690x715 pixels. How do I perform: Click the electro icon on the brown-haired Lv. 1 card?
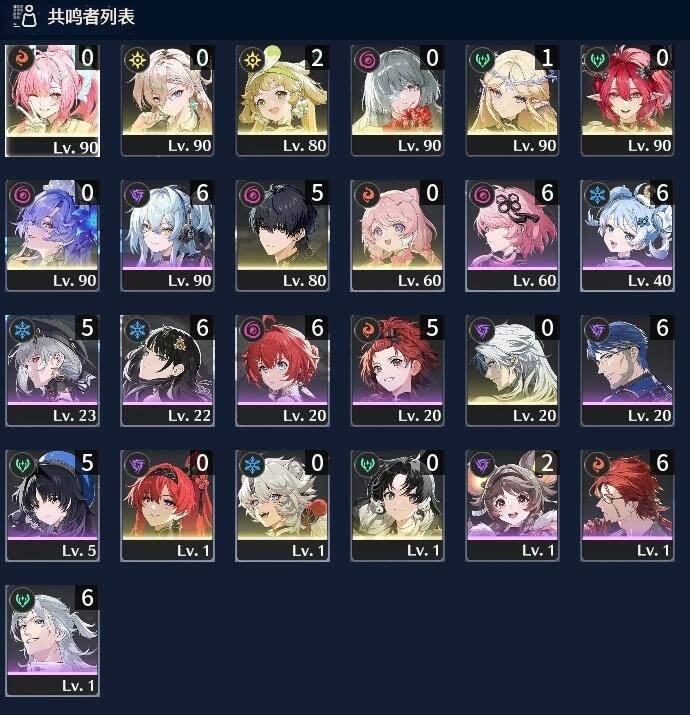(482, 465)
